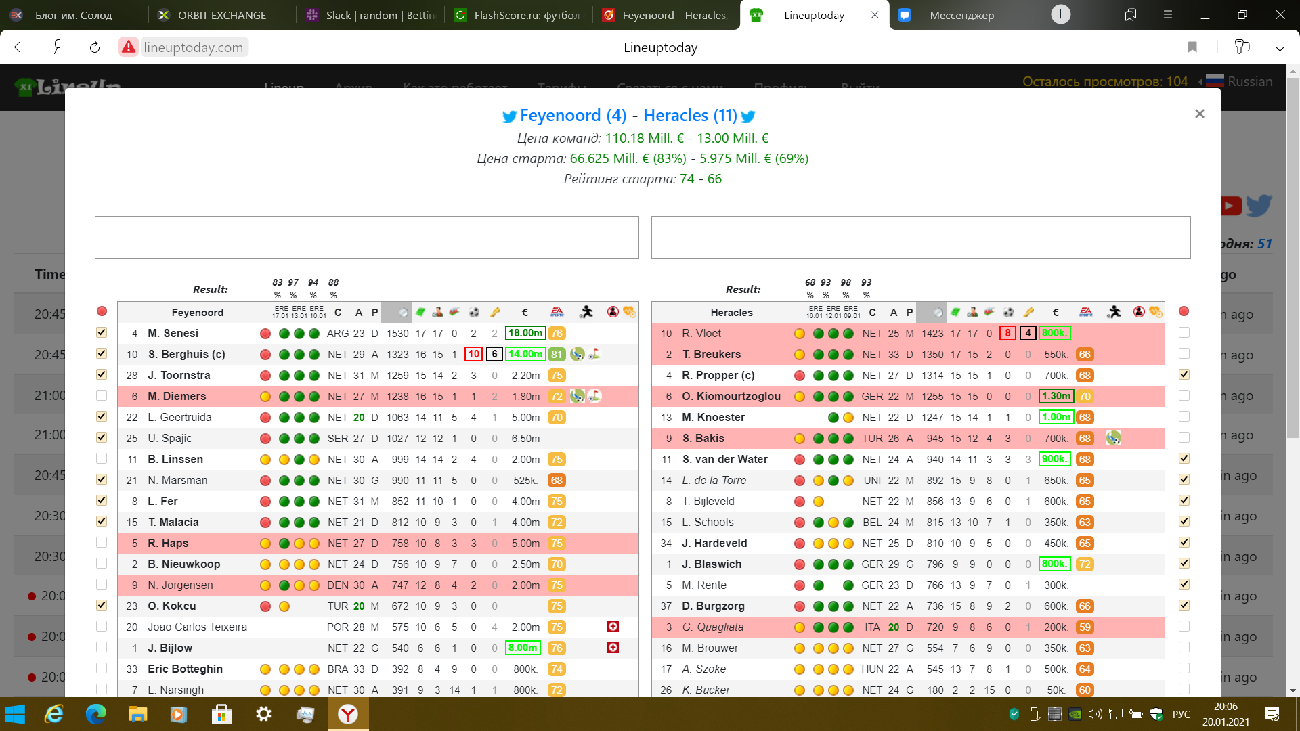Click the running player icon in Feyenoord header

pyautogui.click(x=587, y=312)
